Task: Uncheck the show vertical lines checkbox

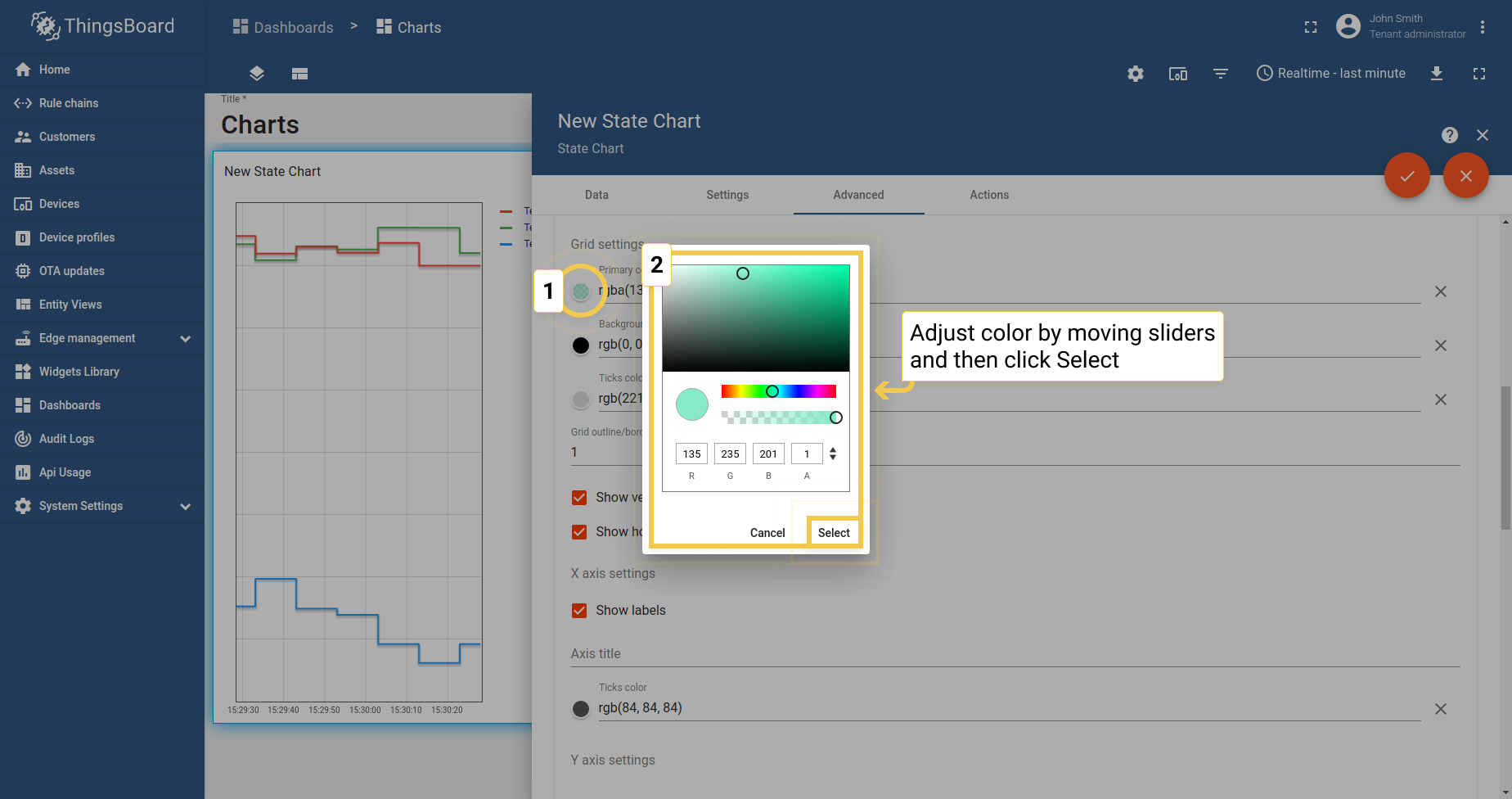Action: [x=579, y=498]
